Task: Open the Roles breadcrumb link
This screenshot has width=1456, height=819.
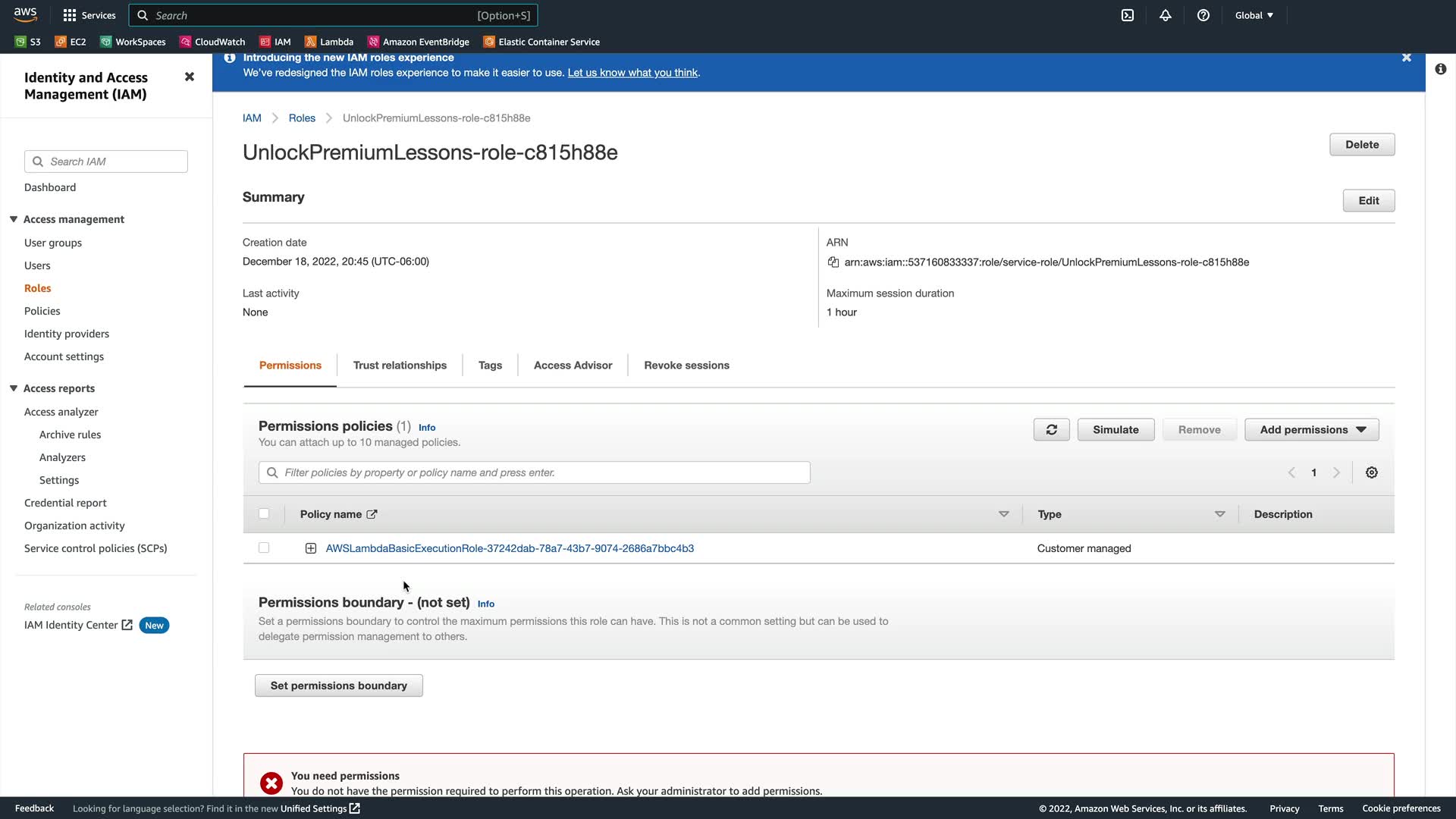Action: click(x=302, y=118)
